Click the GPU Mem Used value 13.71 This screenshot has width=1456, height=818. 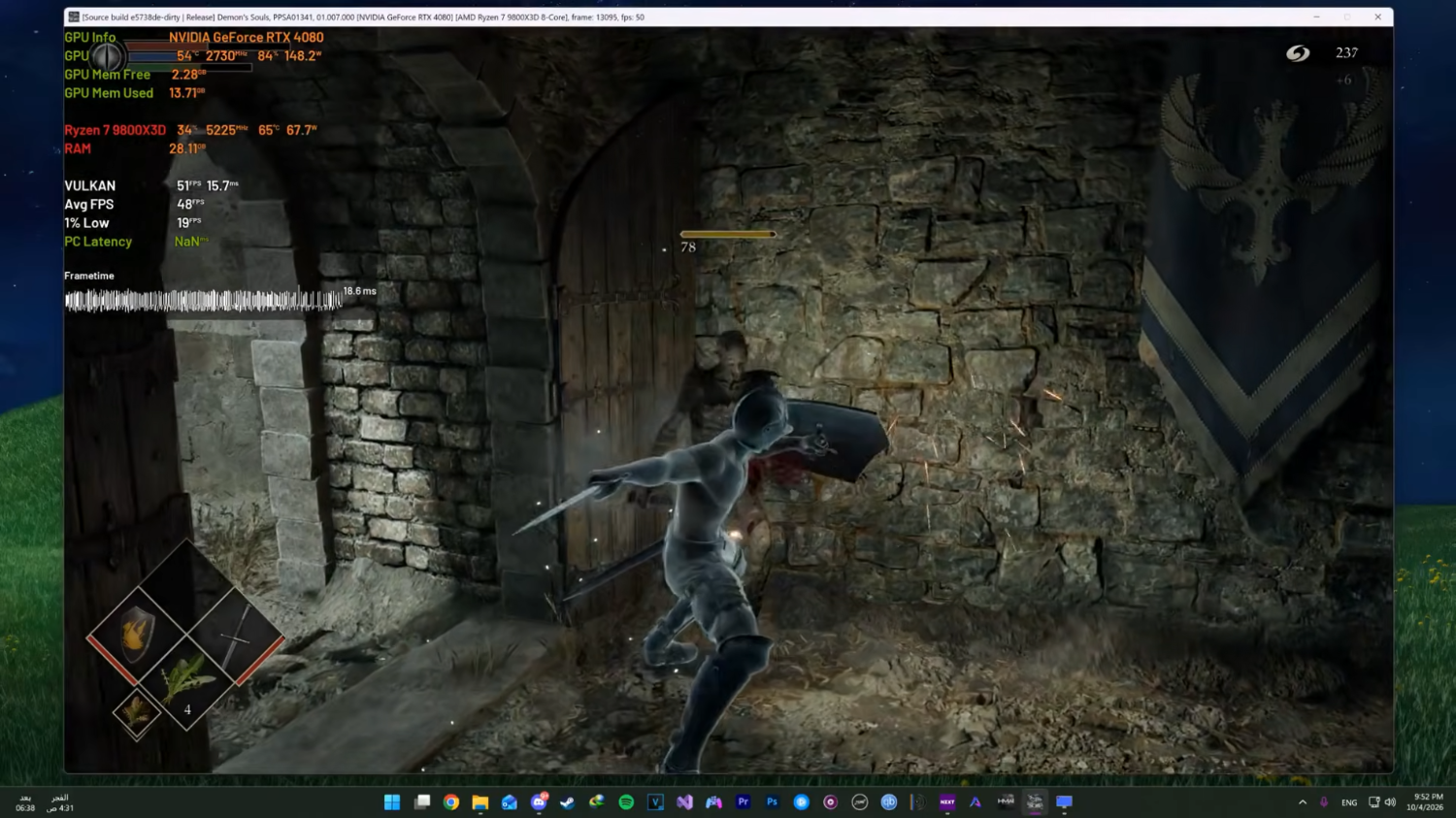click(x=186, y=93)
